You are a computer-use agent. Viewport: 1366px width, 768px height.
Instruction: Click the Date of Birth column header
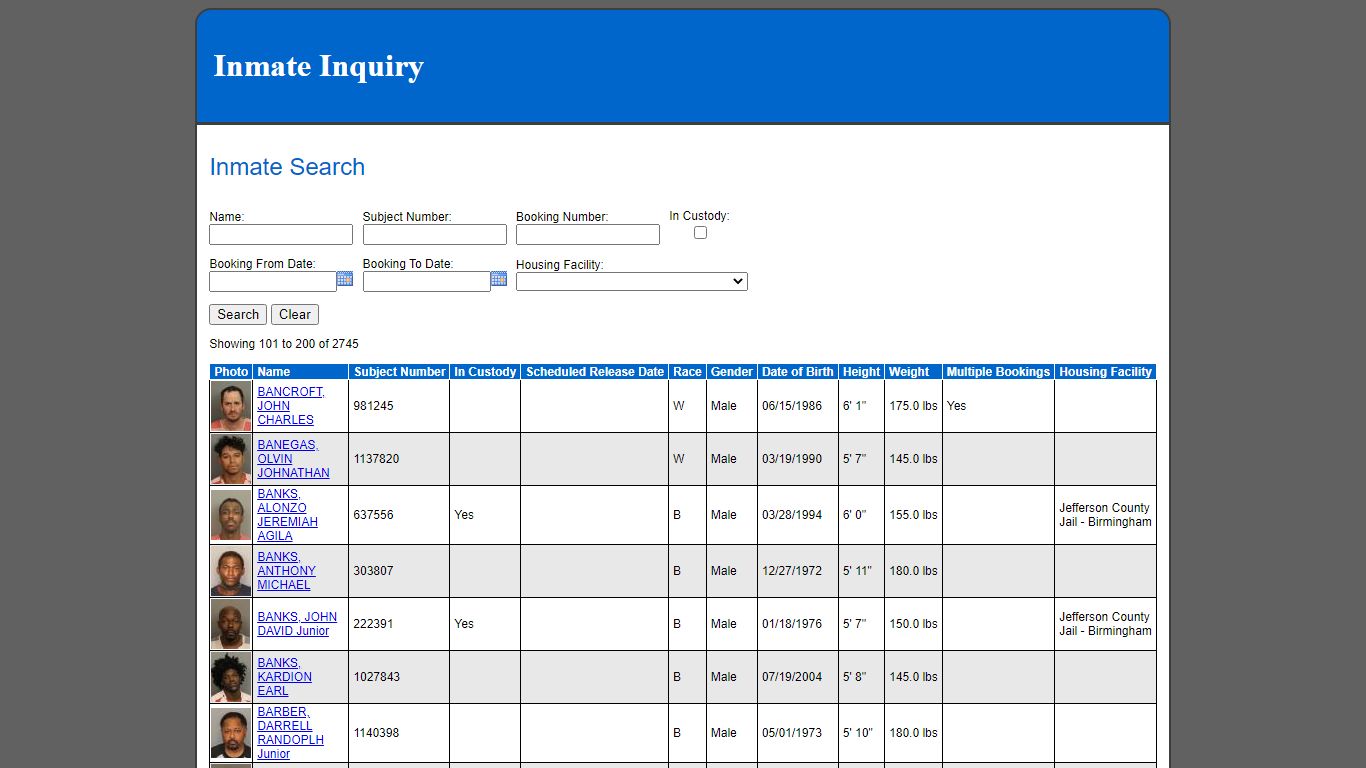tap(798, 372)
